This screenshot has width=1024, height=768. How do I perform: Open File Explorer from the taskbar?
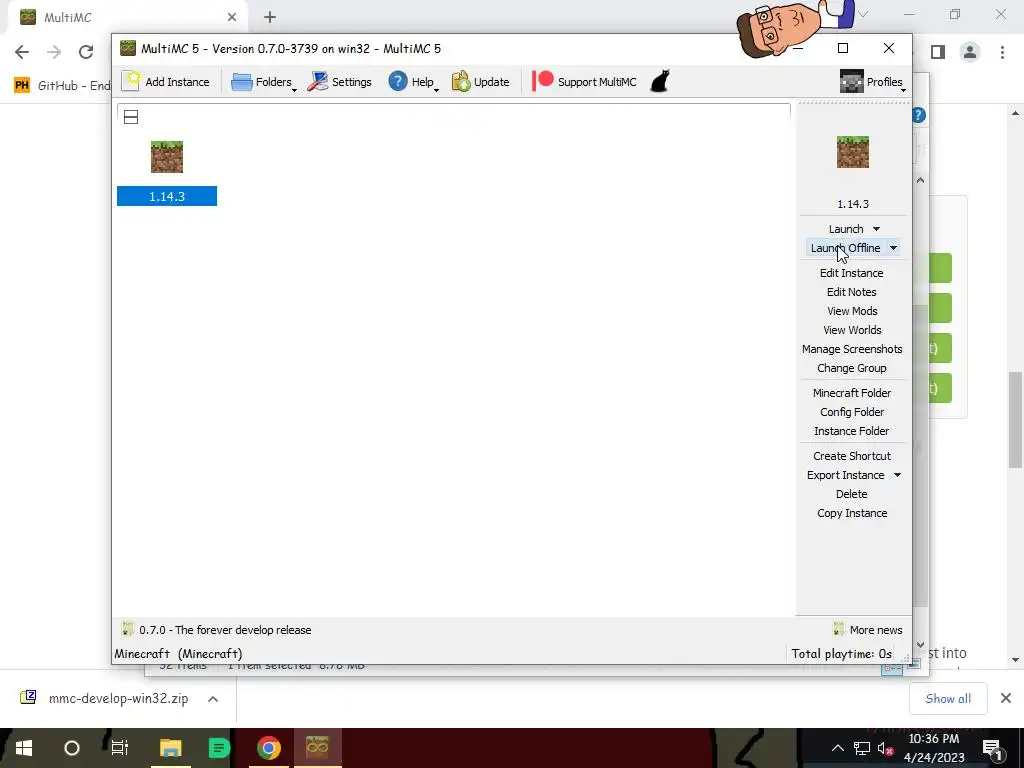tap(170, 748)
